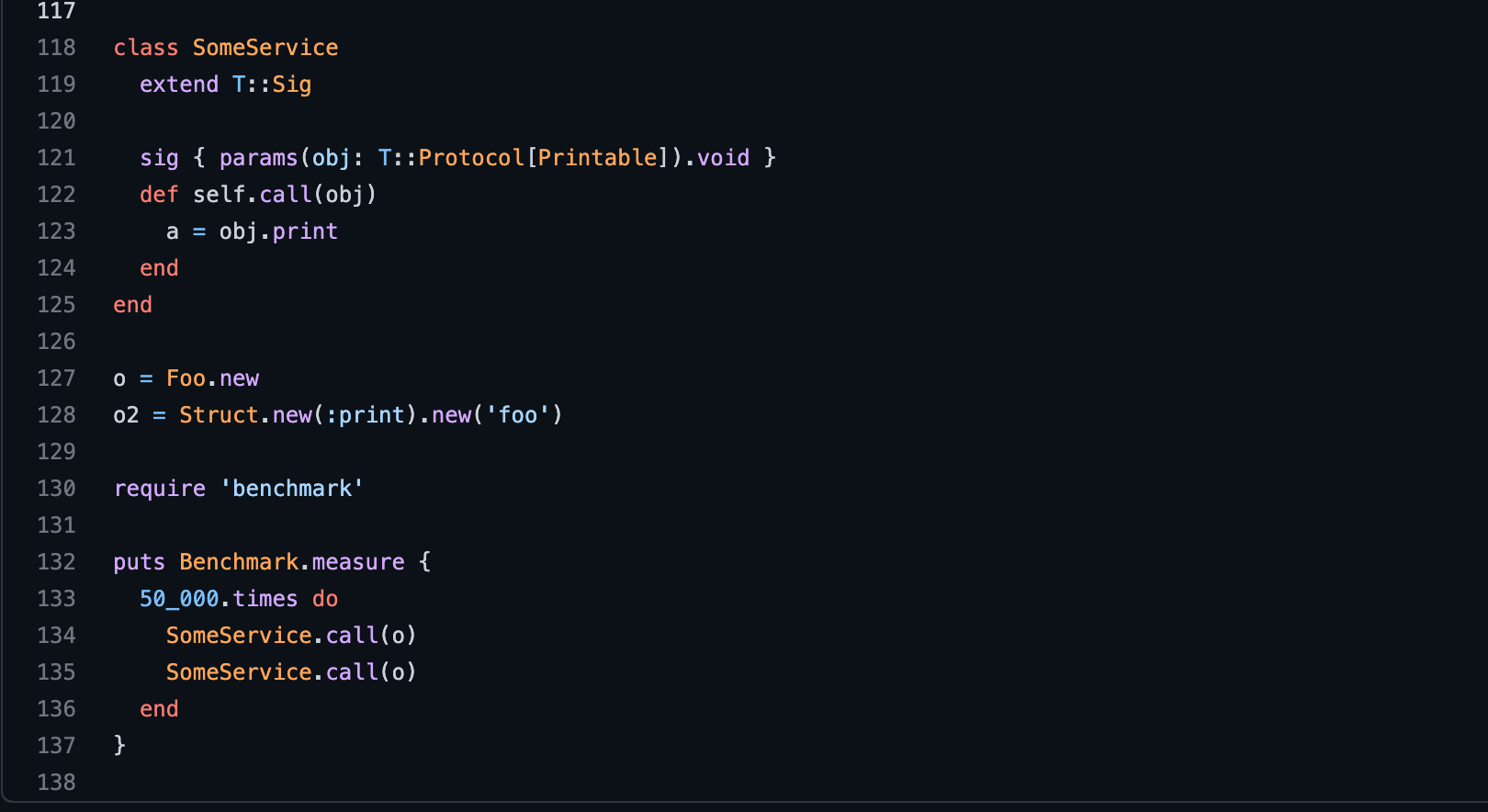Image resolution: width=1488 pixels, height=812 pixels.
Task: Click line number 137
Action: [56, 746]
